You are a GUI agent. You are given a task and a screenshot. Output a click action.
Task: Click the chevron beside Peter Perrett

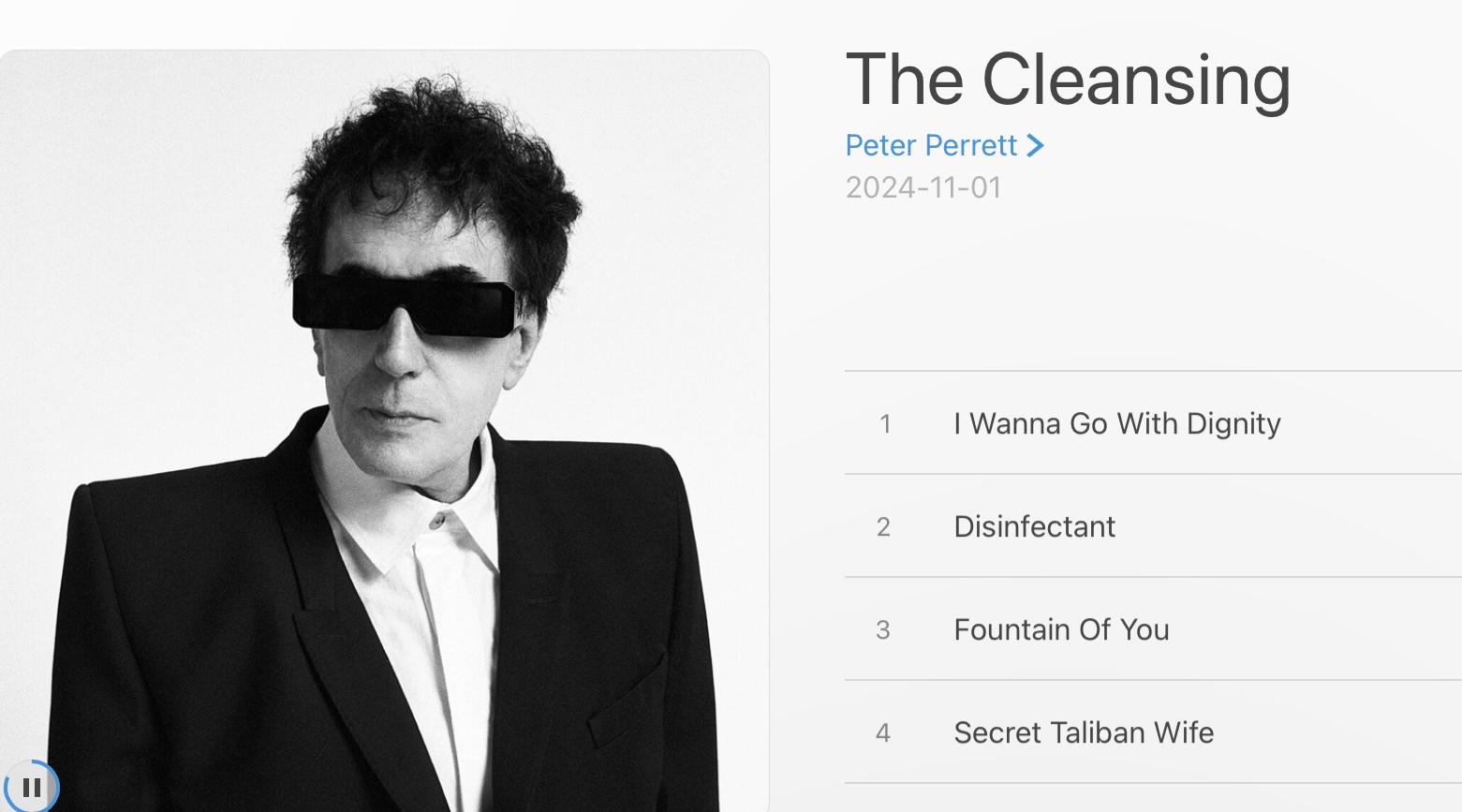point(1035,145)
